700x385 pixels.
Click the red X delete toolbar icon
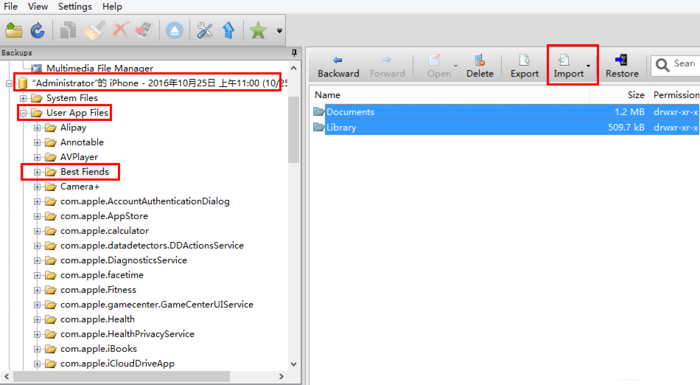pos(120,31)
